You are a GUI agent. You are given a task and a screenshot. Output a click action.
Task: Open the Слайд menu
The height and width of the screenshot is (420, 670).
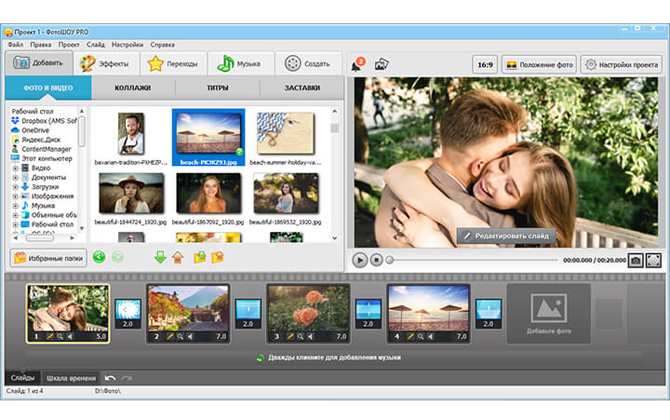(95, 44)
